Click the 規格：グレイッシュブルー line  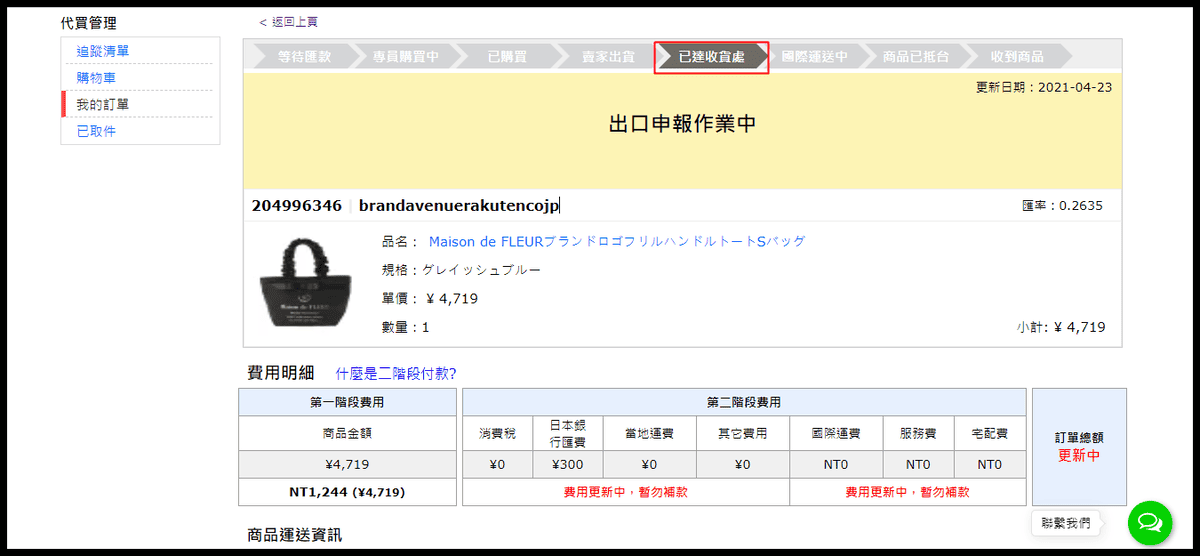[x=461, y=270]
